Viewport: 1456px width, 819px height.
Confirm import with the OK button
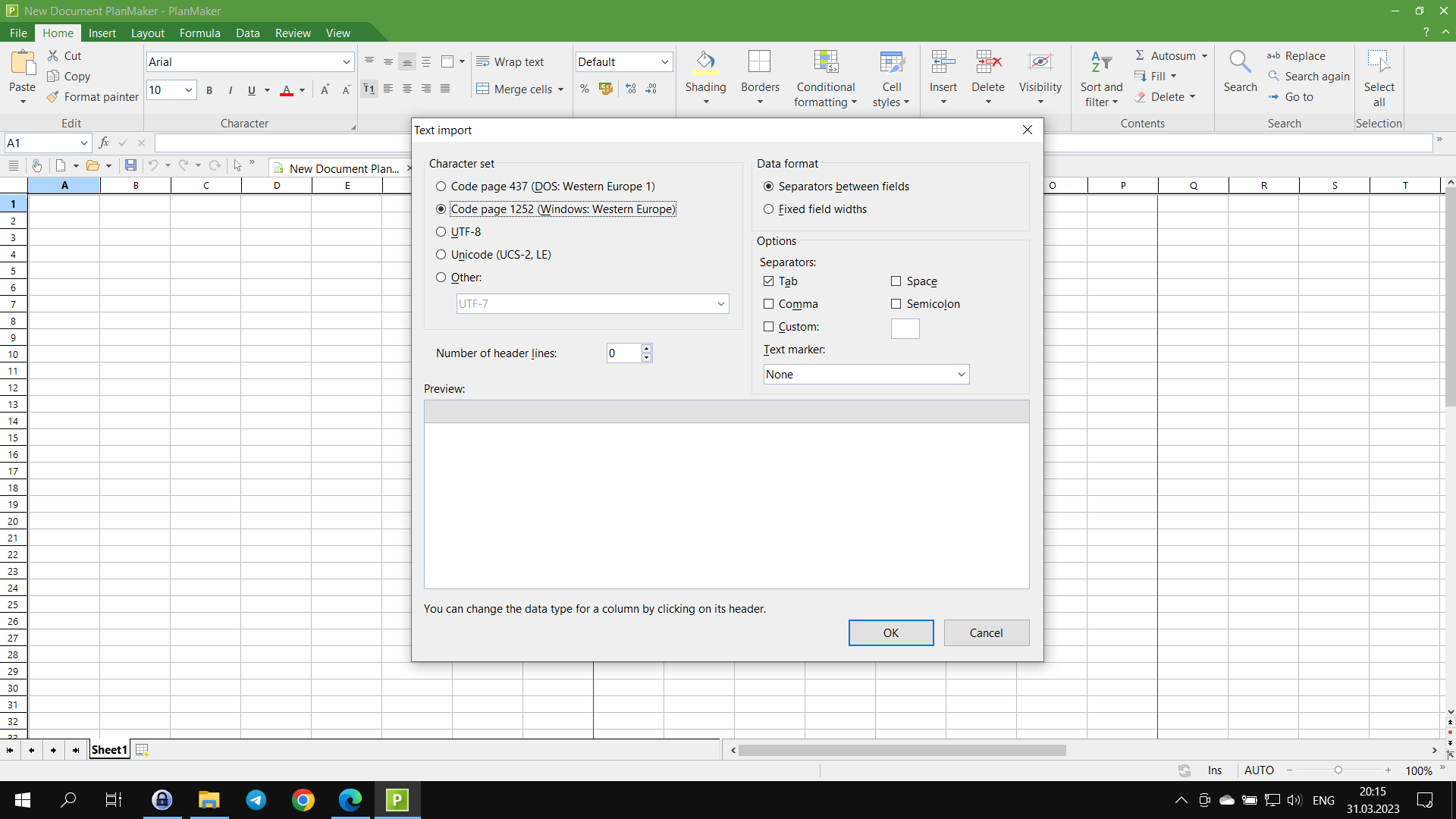point(890,633)
